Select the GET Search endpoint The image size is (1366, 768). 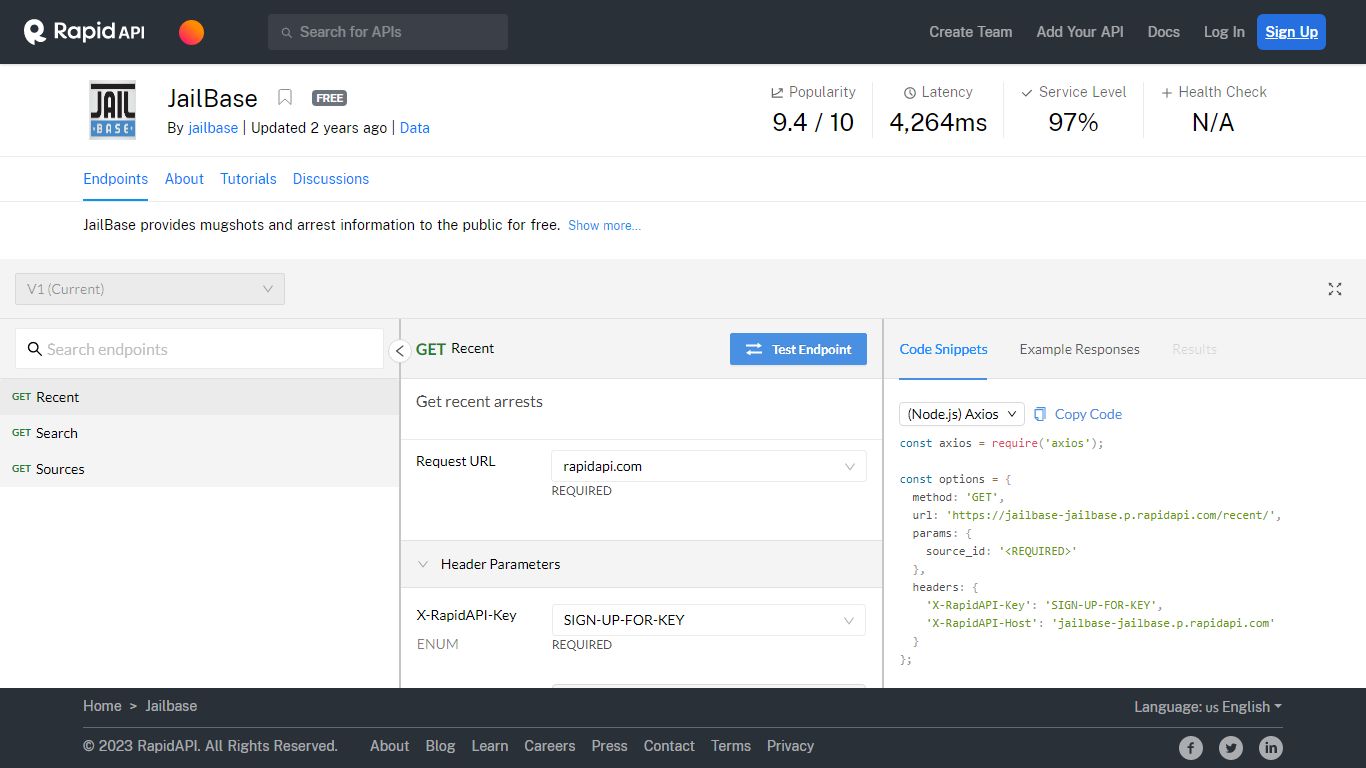(x=200, y=433)
